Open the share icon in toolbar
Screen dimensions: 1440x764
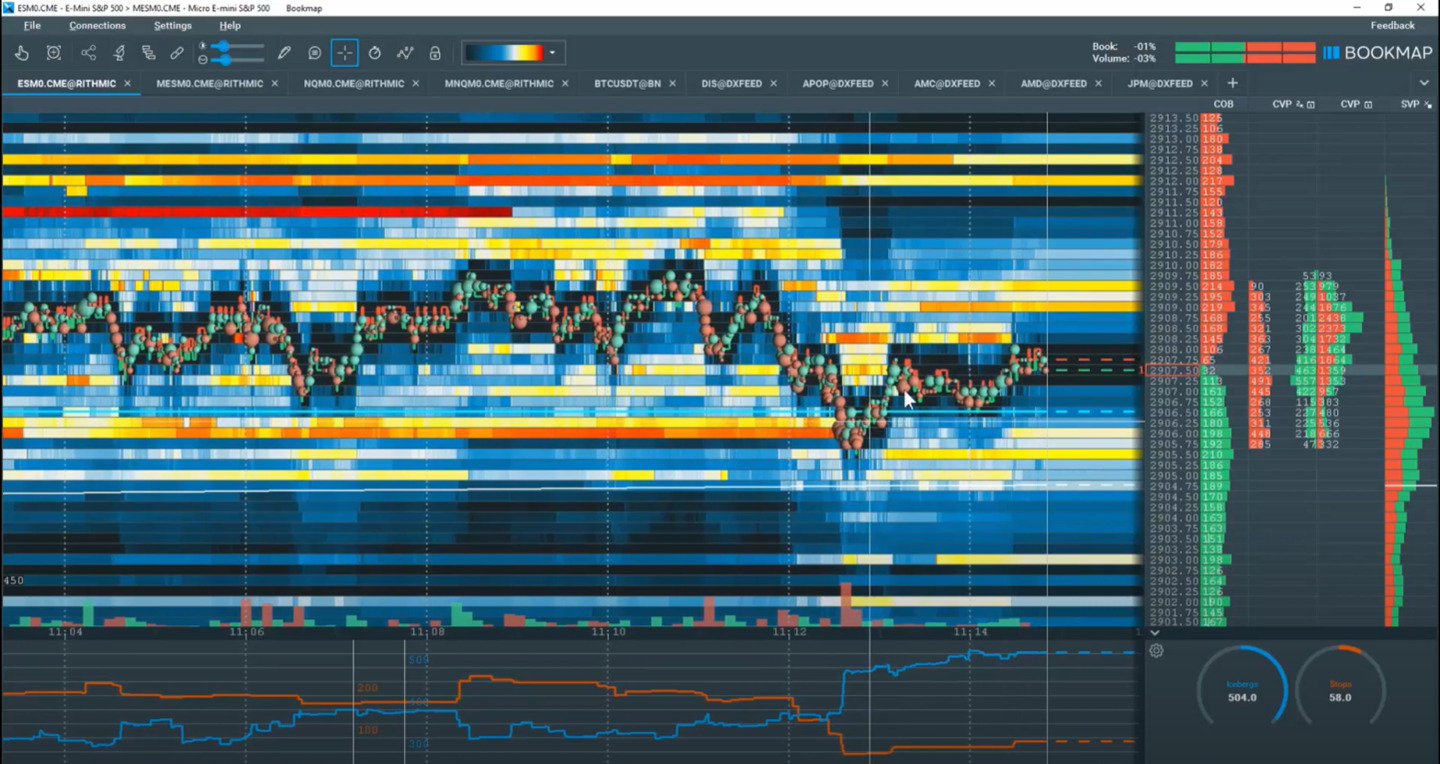click(x=88, y=53)
